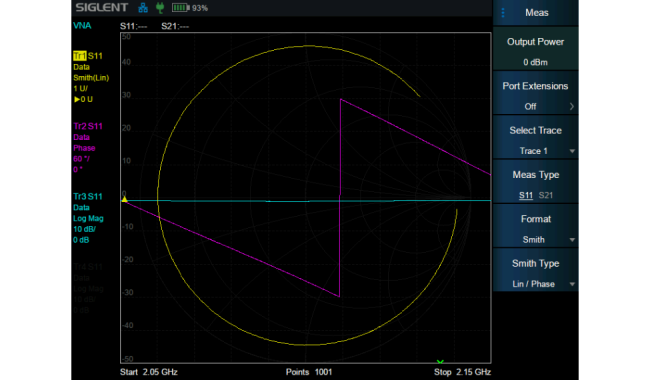Open the Select Trace dropdown arrow
The height and width of the screenshot is (380, 650).
572,151
